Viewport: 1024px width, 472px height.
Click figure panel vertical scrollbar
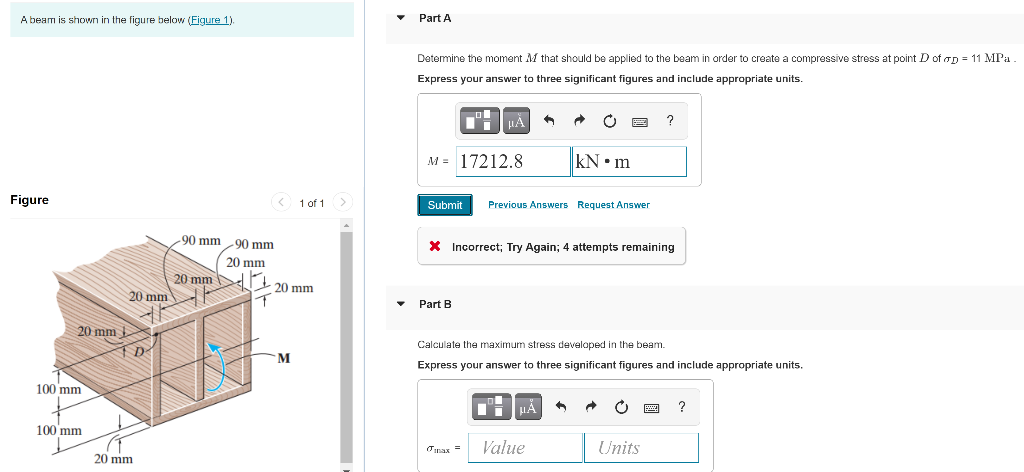pyautogui.click(x=347, y=346)
